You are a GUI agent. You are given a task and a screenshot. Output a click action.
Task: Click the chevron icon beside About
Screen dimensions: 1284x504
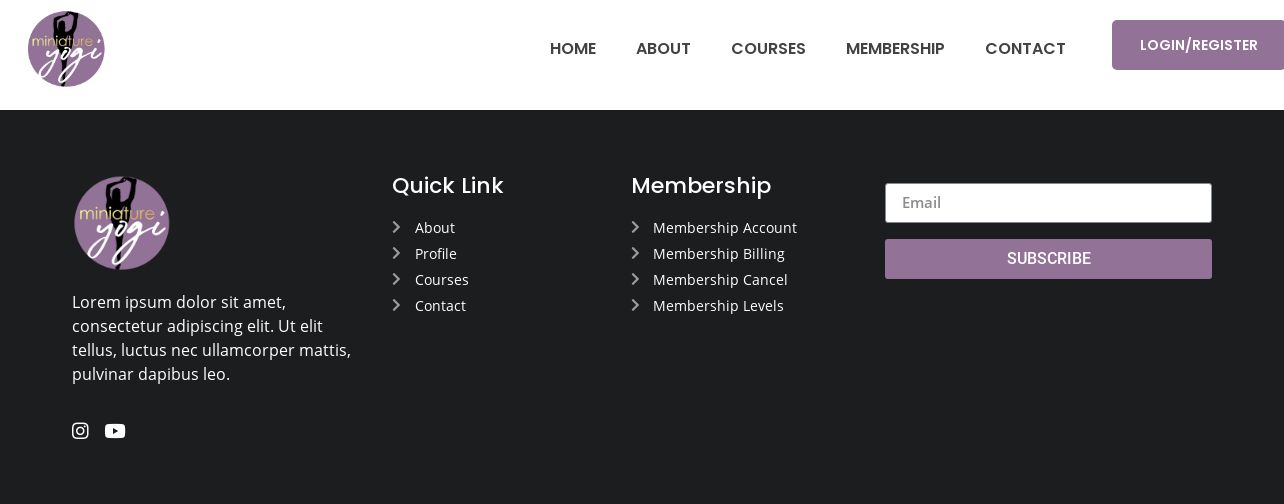396,227
